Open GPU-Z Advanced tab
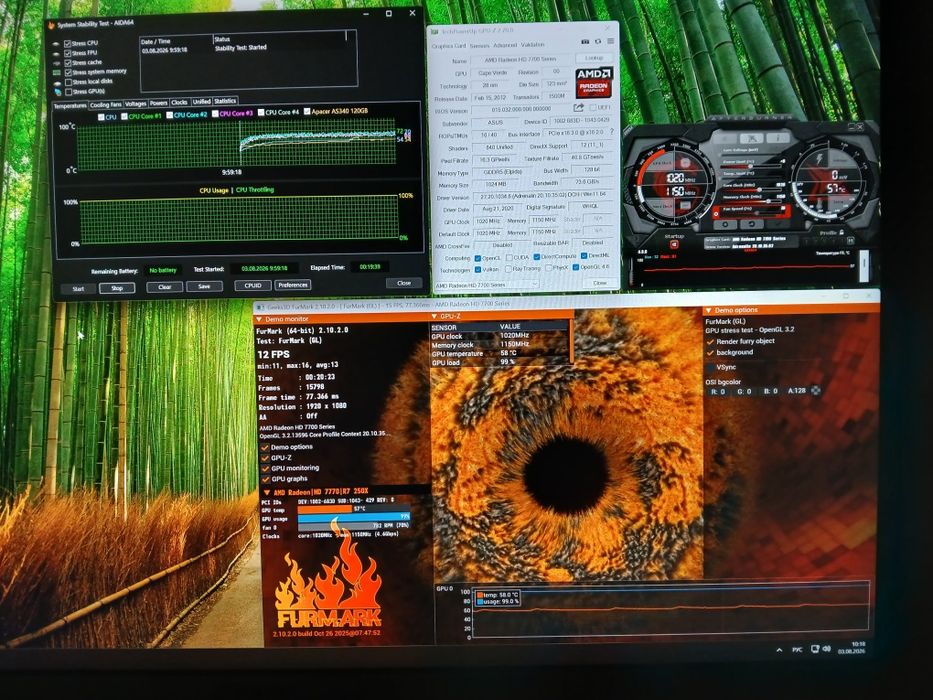 (x=505, y=45)
